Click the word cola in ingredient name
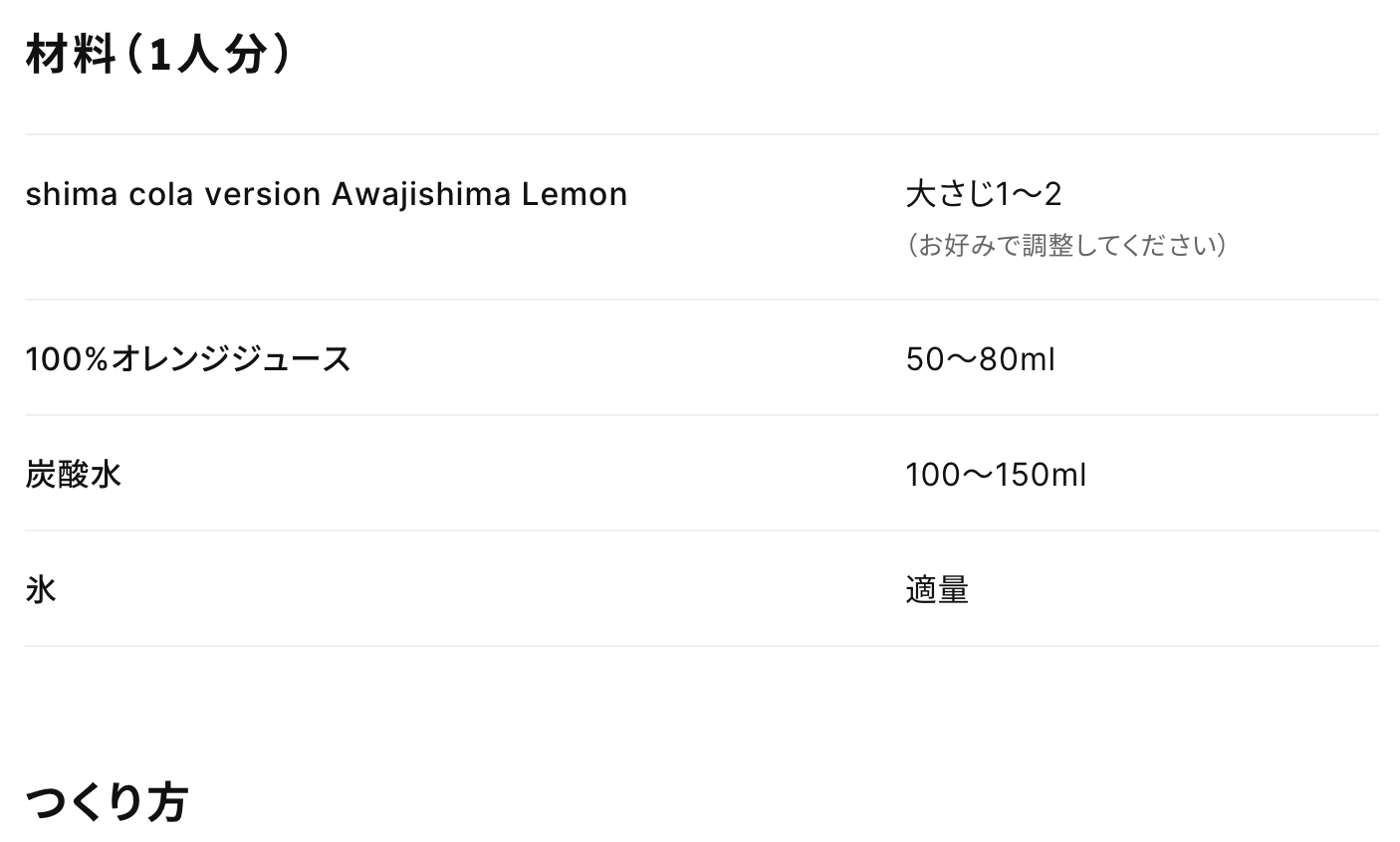 pos(161,194)
